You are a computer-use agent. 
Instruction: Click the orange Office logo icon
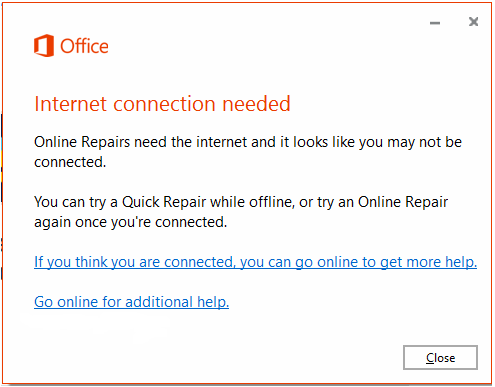click(44, 45)
